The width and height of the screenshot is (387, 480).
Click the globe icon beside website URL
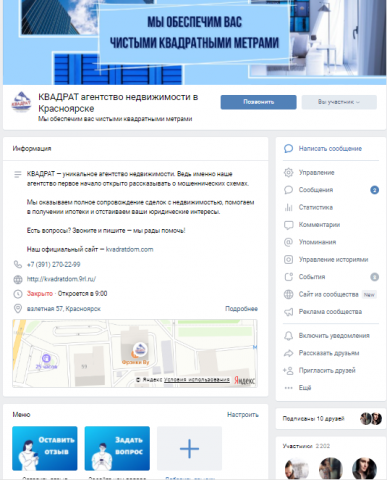pyautogui.click(x=18, y=279)
